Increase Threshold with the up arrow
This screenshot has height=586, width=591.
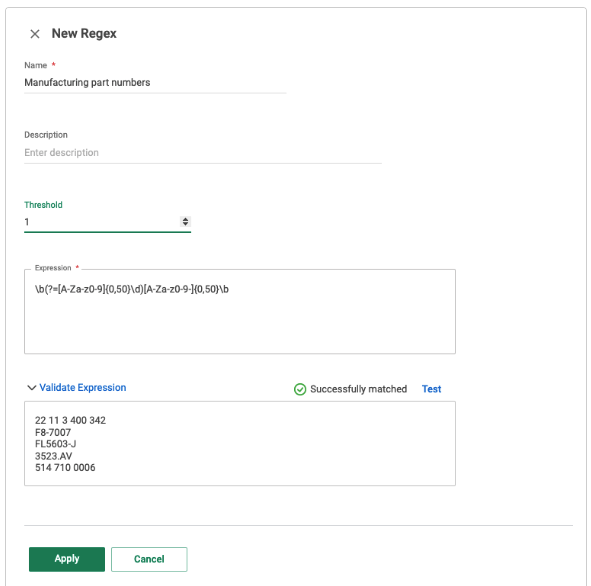pyautogui.click(x=185, y=219)
